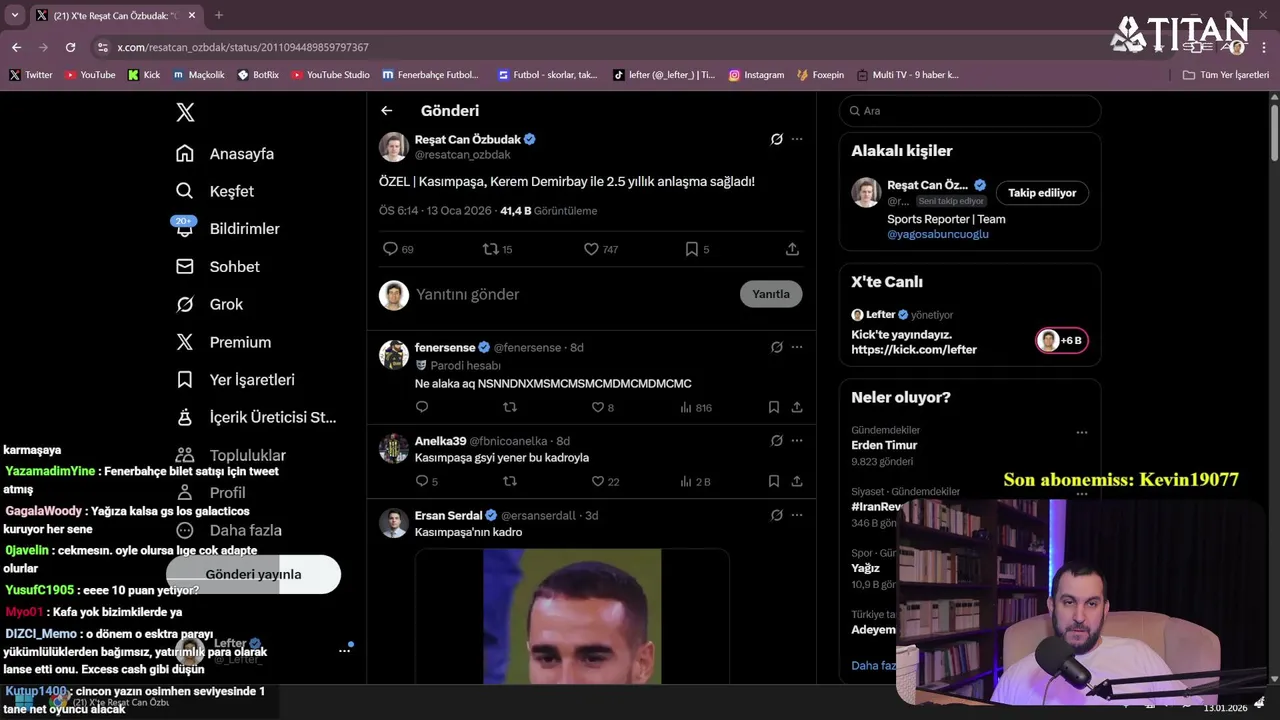Open Reşat Can Özbudak profile name in post
The height and width of the screenshot is (720, 1280).
(469, 139)
